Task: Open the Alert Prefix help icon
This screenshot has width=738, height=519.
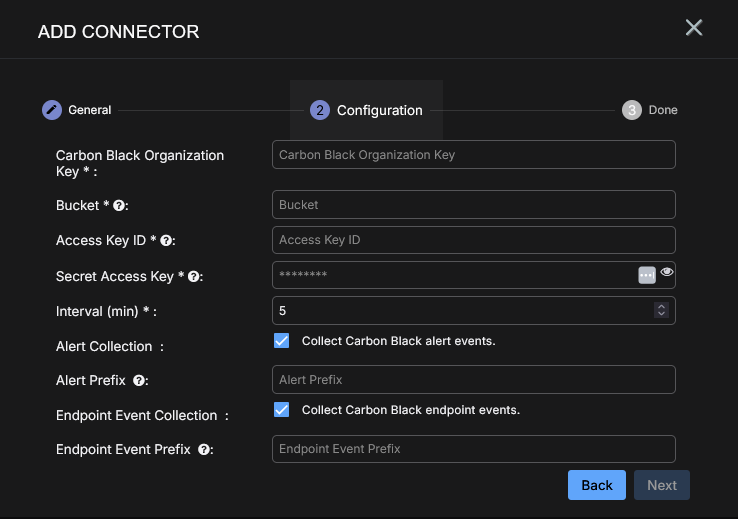Action: (139, 380)
